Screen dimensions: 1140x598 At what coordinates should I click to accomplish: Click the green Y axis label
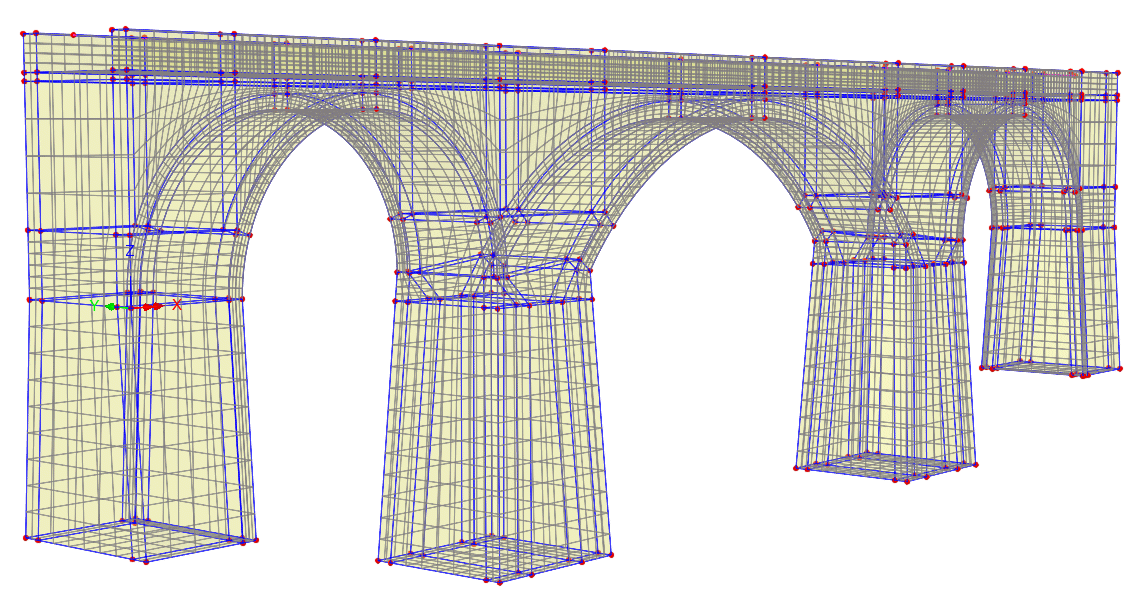point(95,306)
